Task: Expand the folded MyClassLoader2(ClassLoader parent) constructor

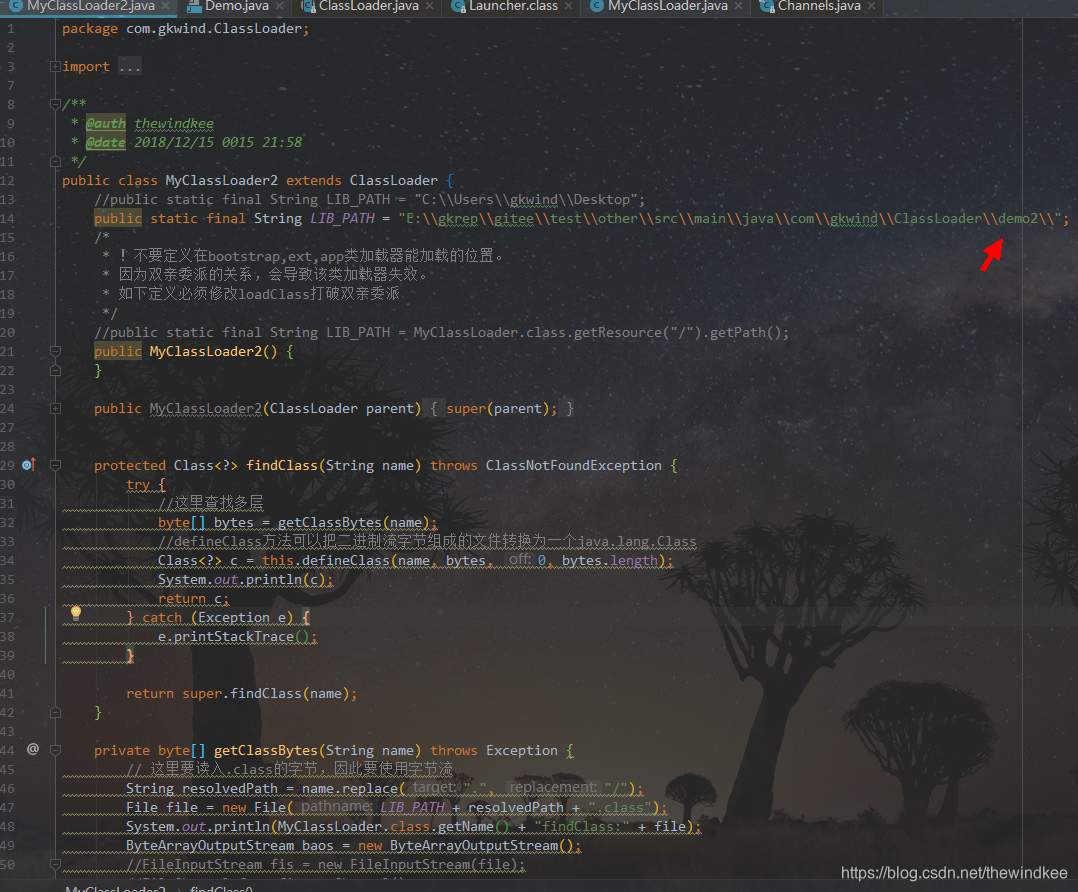Action: click(x=55, y=409)
